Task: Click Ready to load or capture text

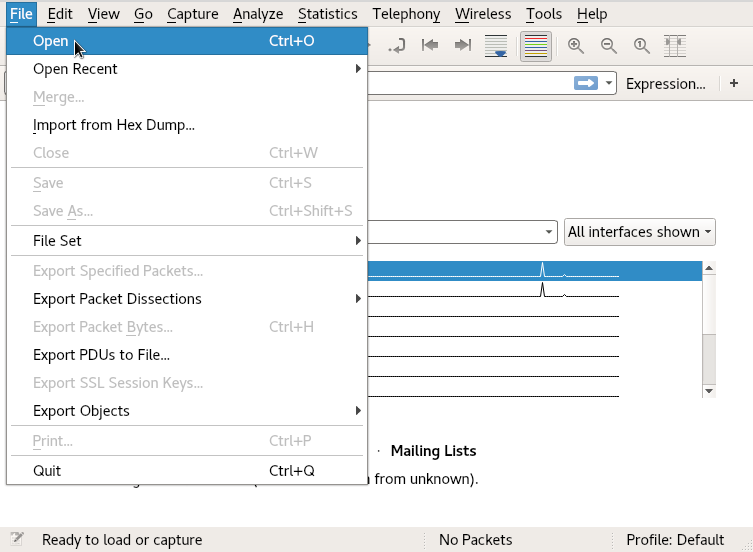Action: 122,540
